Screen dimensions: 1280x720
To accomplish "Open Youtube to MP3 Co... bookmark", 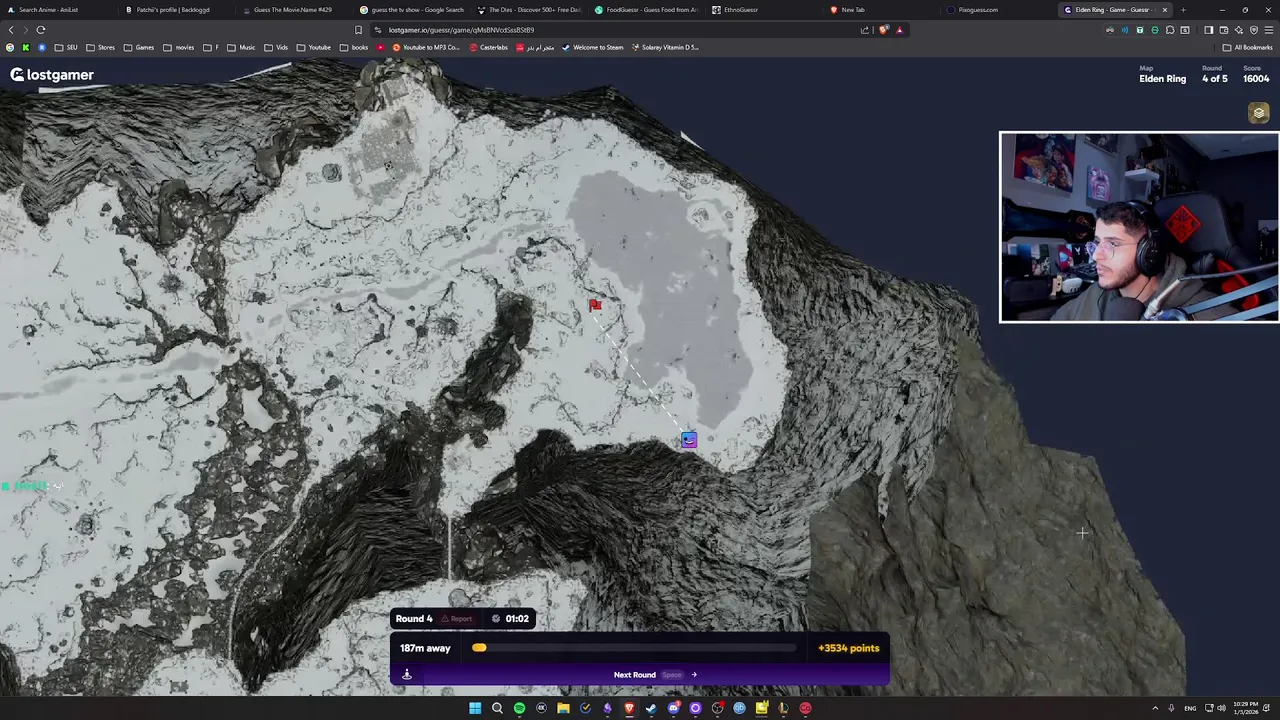I will coord(427,47).
